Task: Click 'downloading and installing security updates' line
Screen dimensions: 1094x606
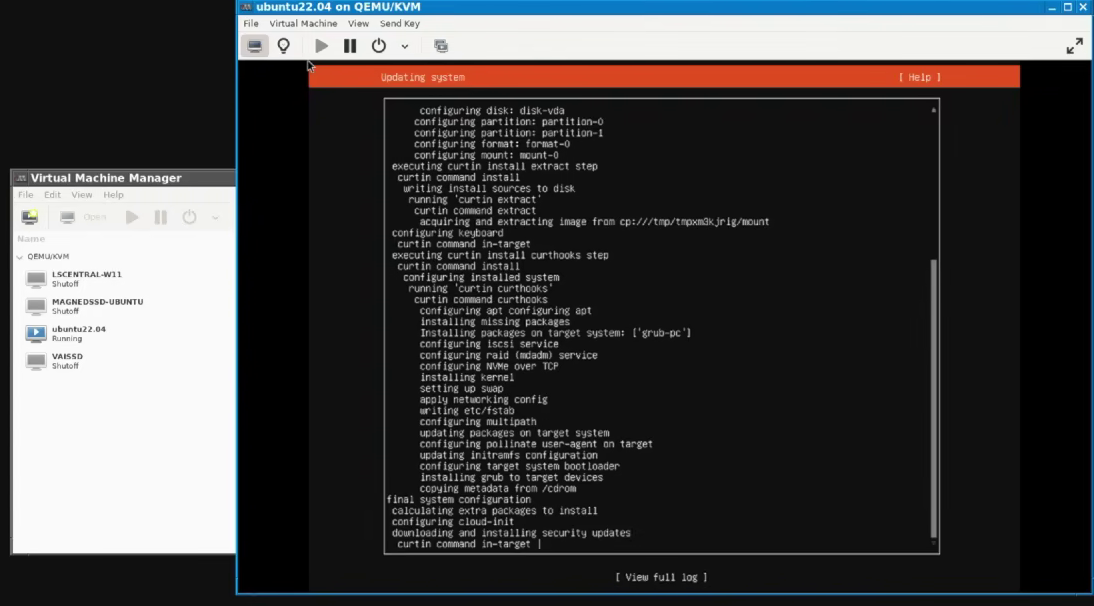Action: click(x=511, y=533)
